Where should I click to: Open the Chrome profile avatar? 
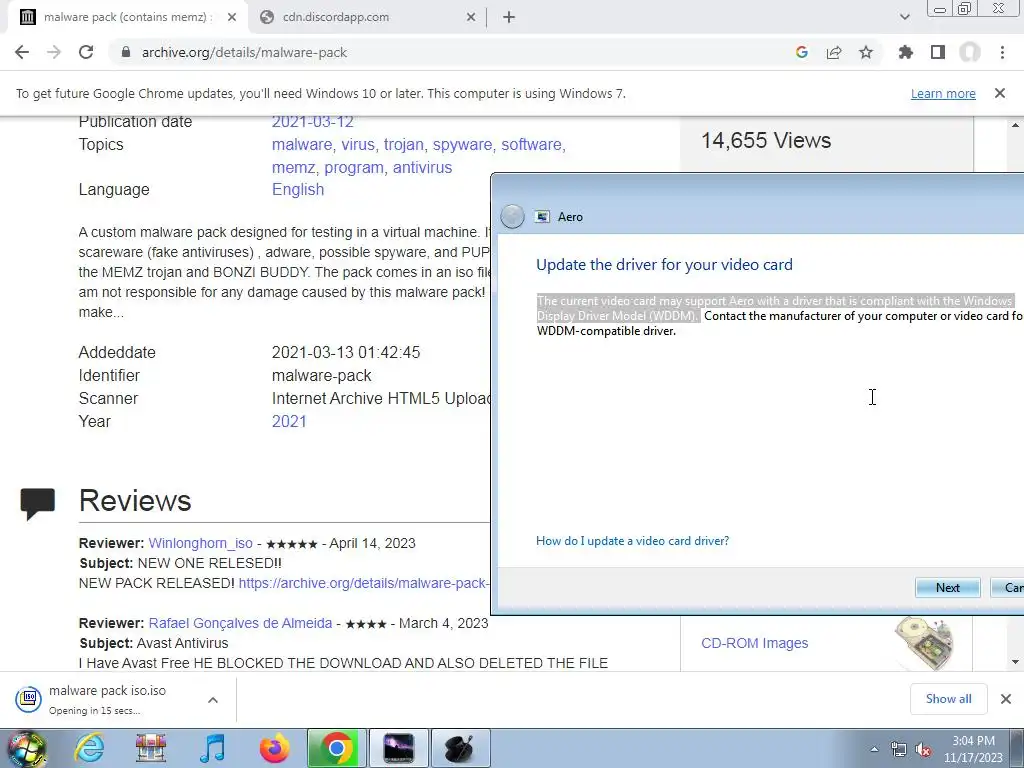[970, 52]
